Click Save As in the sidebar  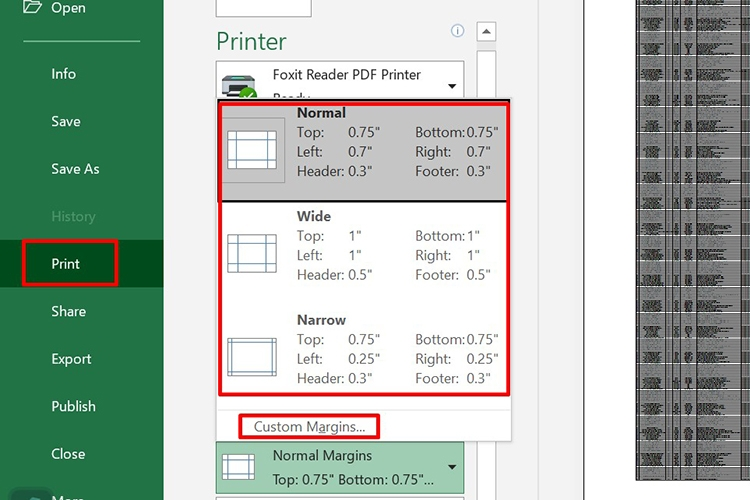[75, 169]
